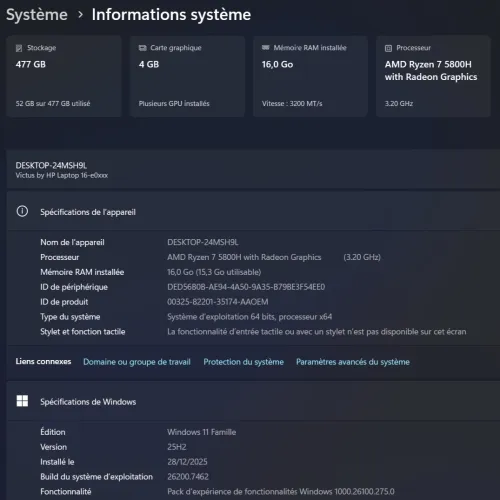Open the Mémoire RAM 16,0 Go card

tap(310, 76)
